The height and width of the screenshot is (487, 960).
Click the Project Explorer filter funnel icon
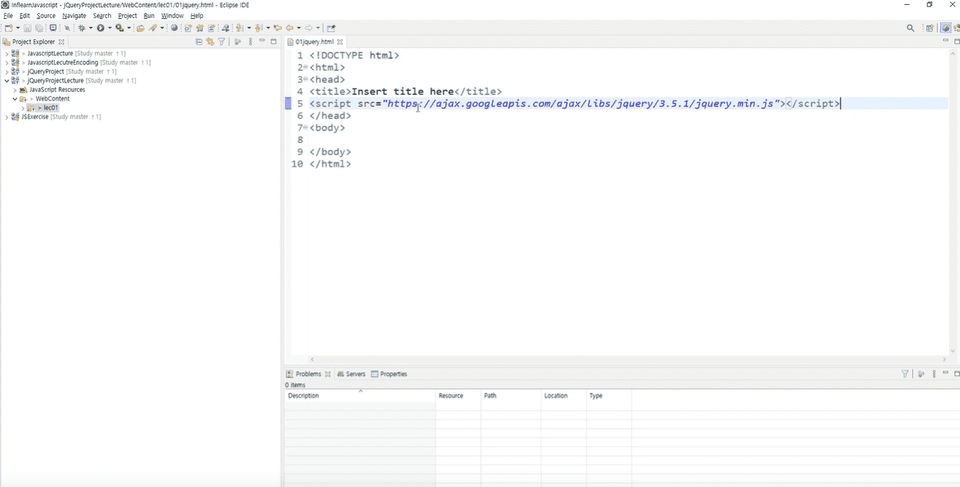(x=222, y=42)
